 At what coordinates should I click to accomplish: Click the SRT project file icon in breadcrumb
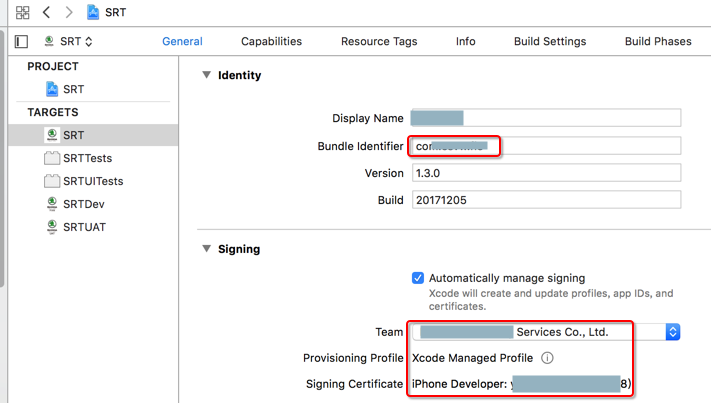point(93,13)
